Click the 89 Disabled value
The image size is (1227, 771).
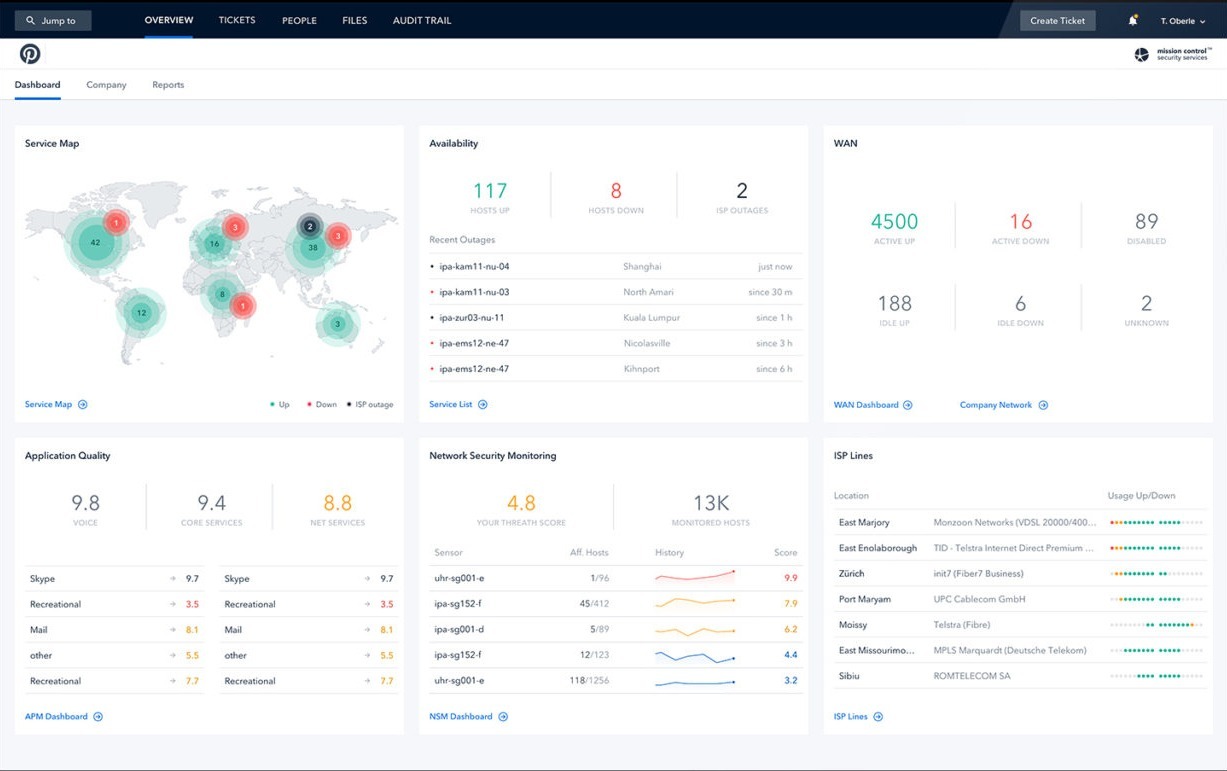1146,222
